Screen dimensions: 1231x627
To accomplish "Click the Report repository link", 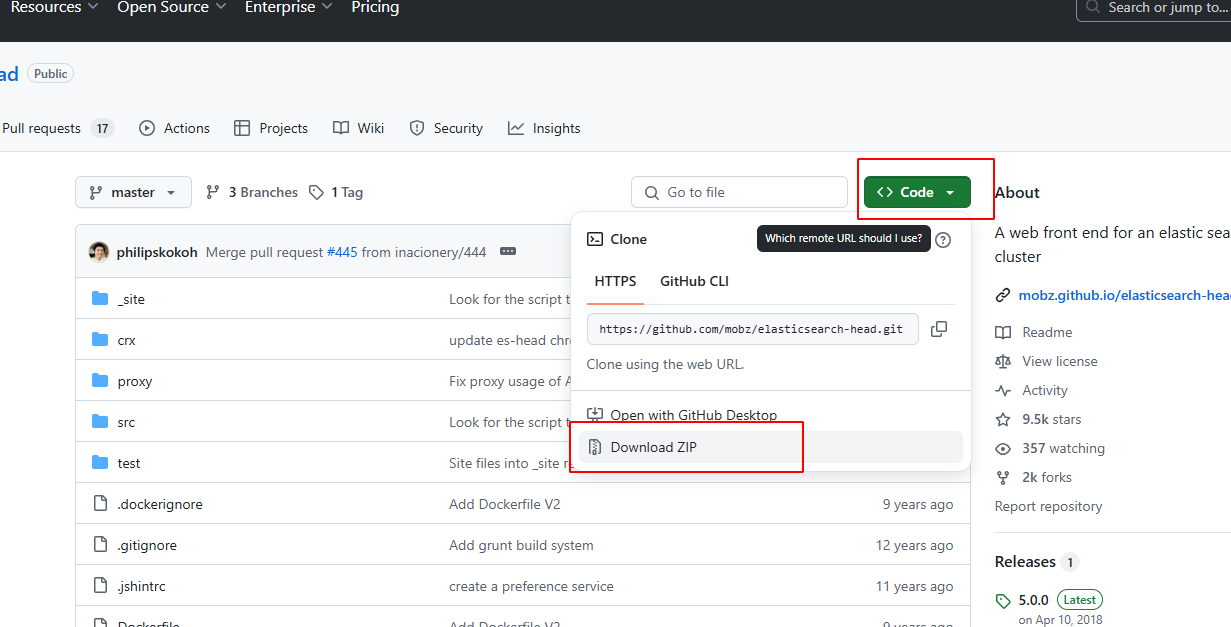I will pos(1048,506).
